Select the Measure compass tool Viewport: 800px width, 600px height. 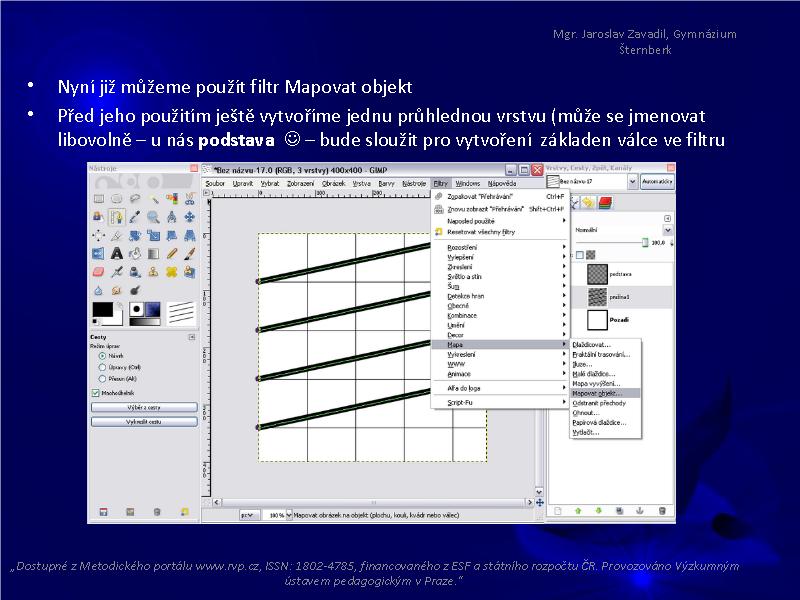(x=171, y=217)
